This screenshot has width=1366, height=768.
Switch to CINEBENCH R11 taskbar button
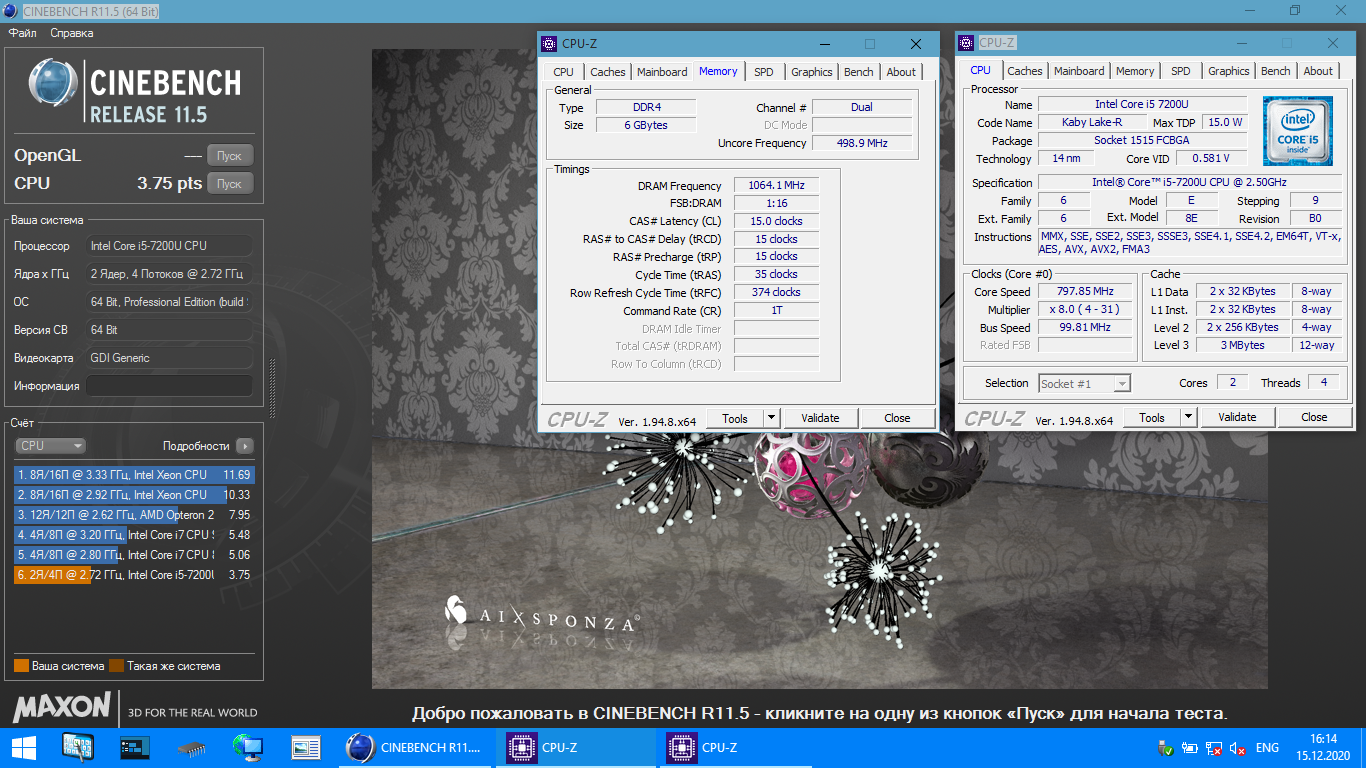(x=413, y=747)
